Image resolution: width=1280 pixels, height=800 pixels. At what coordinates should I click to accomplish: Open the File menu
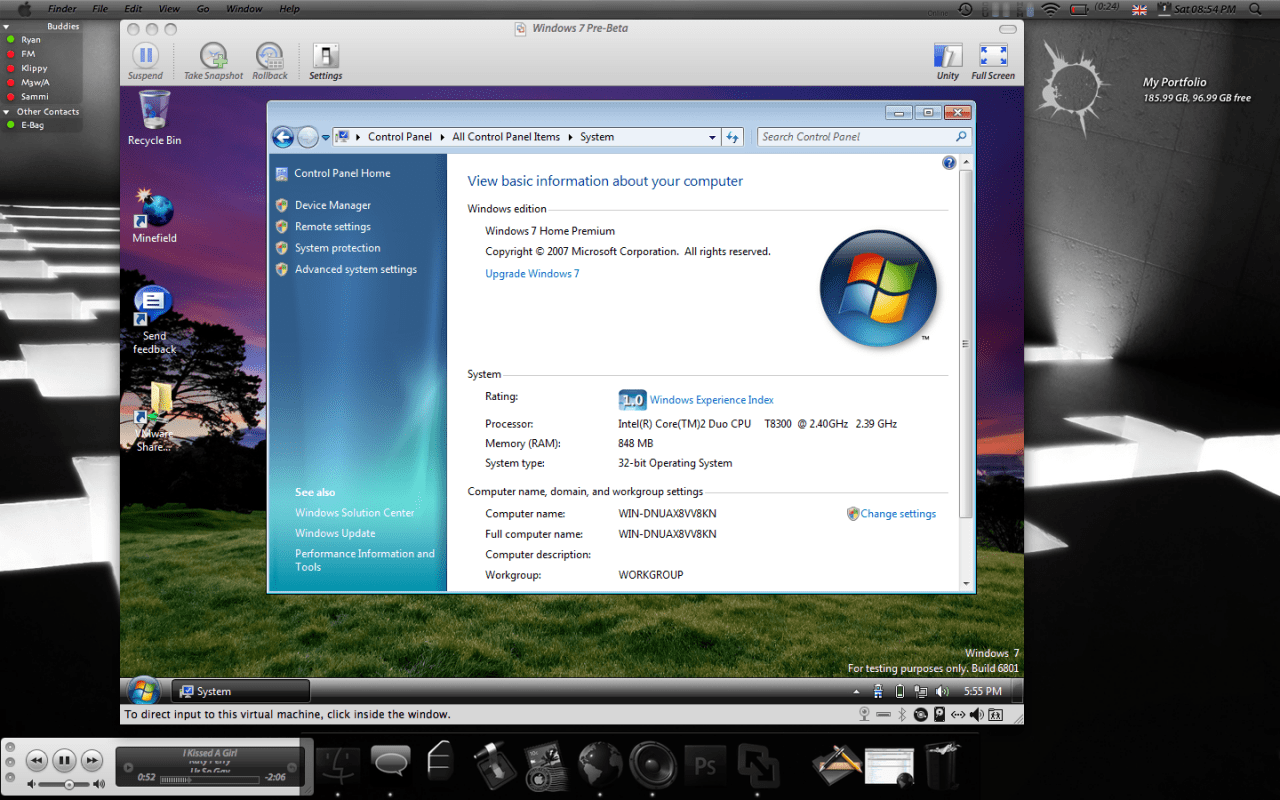coord(100,9)
